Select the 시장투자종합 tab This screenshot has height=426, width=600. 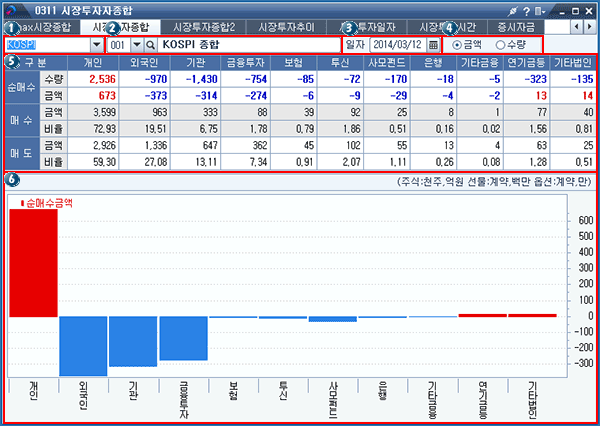coord(121,27)
